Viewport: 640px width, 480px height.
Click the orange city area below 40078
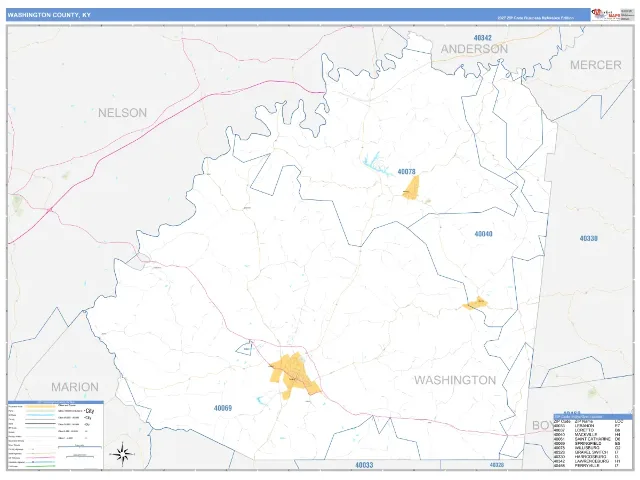click(411, 188)
